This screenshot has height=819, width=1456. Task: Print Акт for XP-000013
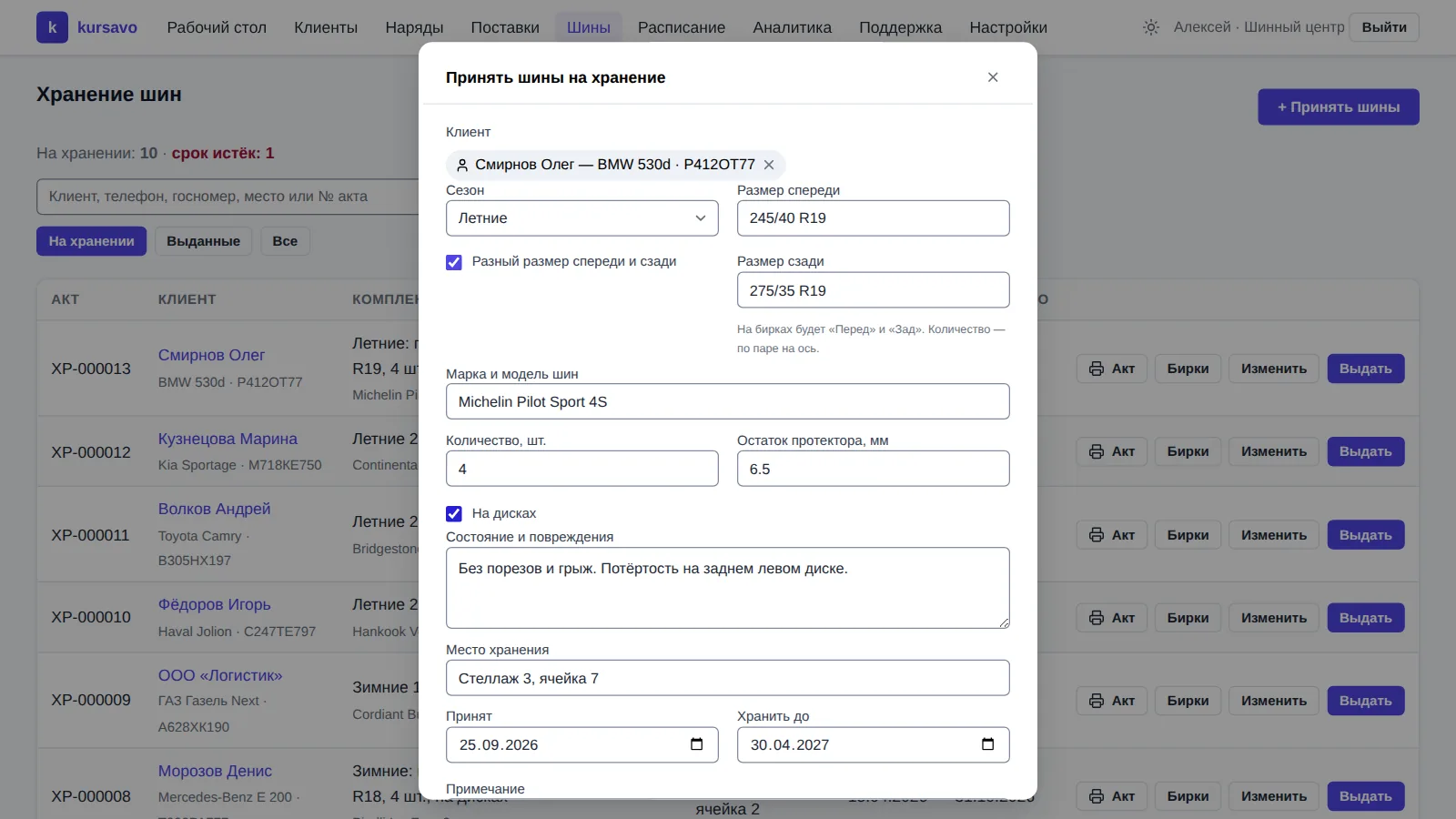(1112, 369)
